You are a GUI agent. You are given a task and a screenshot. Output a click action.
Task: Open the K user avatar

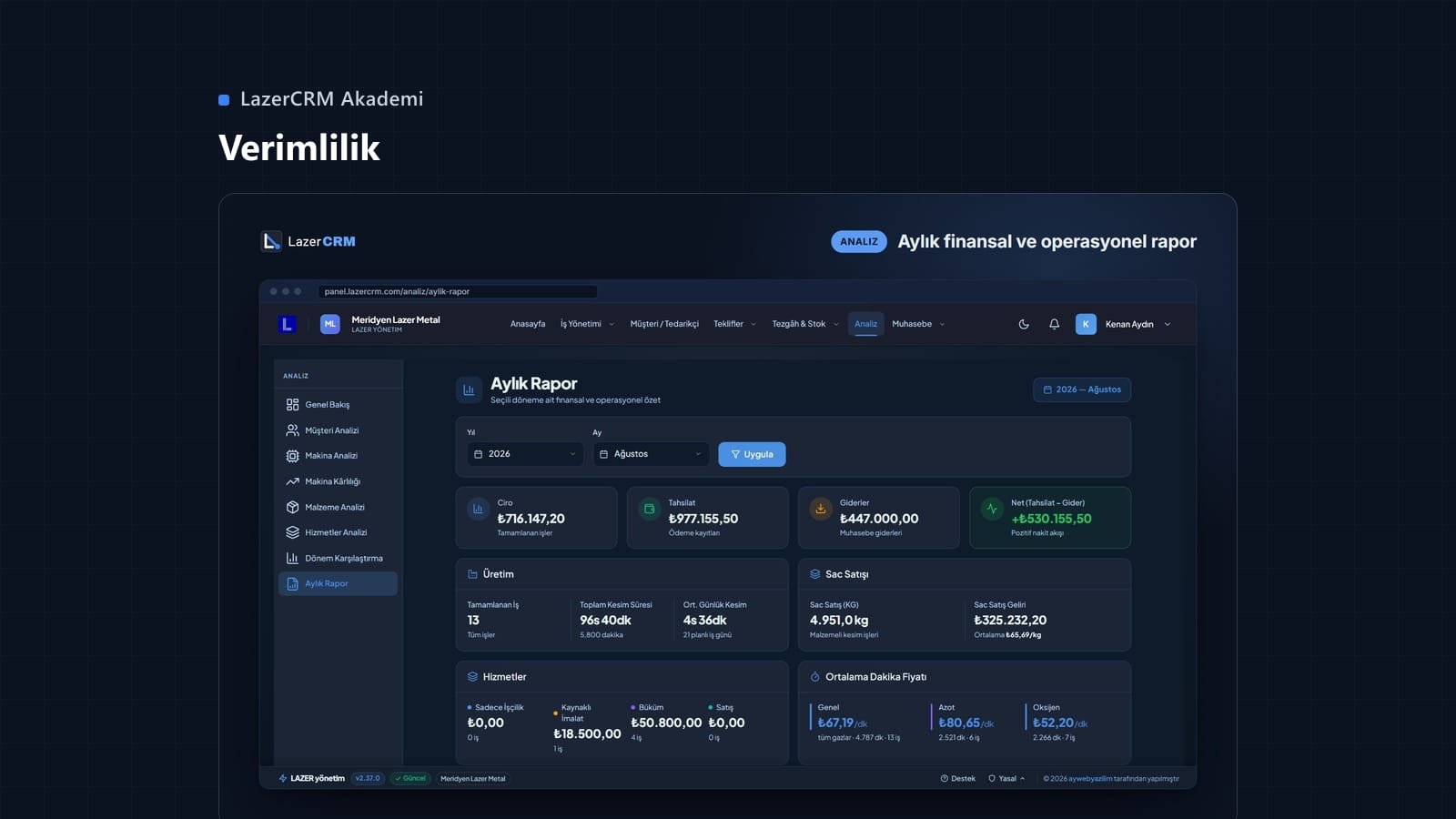[x=1086, y=324]
